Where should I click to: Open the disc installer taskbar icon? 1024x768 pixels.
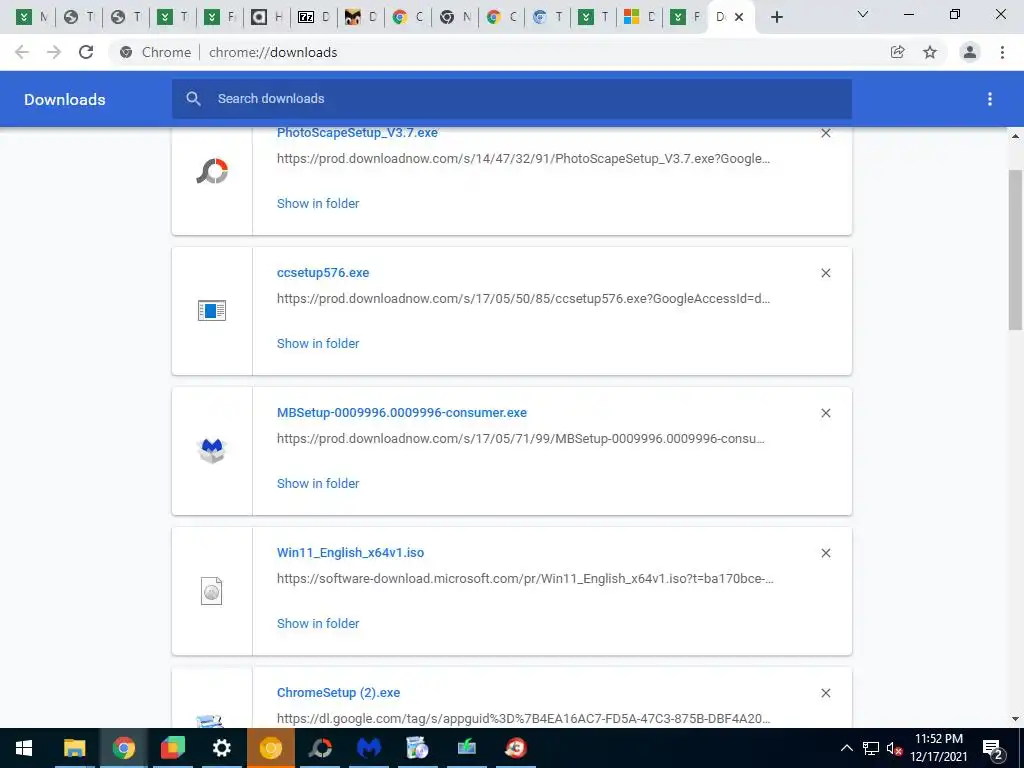tap(417, 748)
